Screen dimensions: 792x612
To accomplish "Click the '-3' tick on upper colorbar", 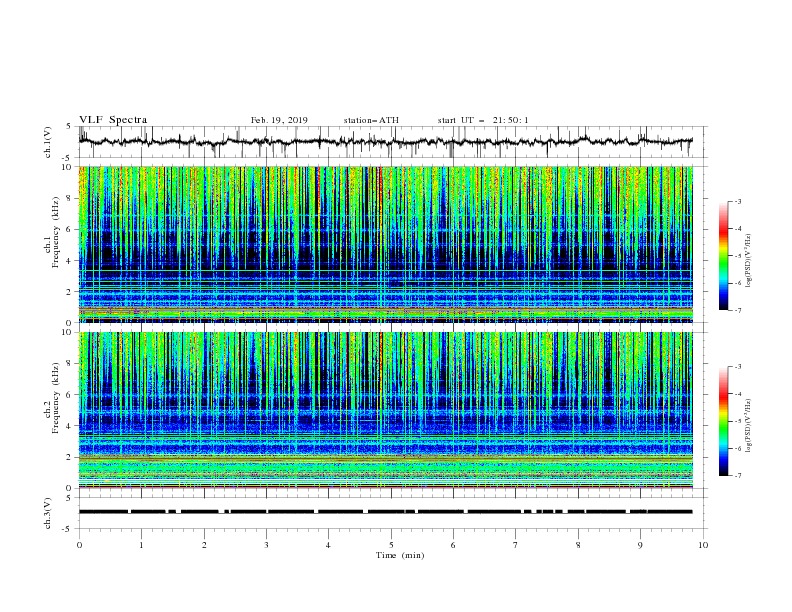I will coord(737,201).
